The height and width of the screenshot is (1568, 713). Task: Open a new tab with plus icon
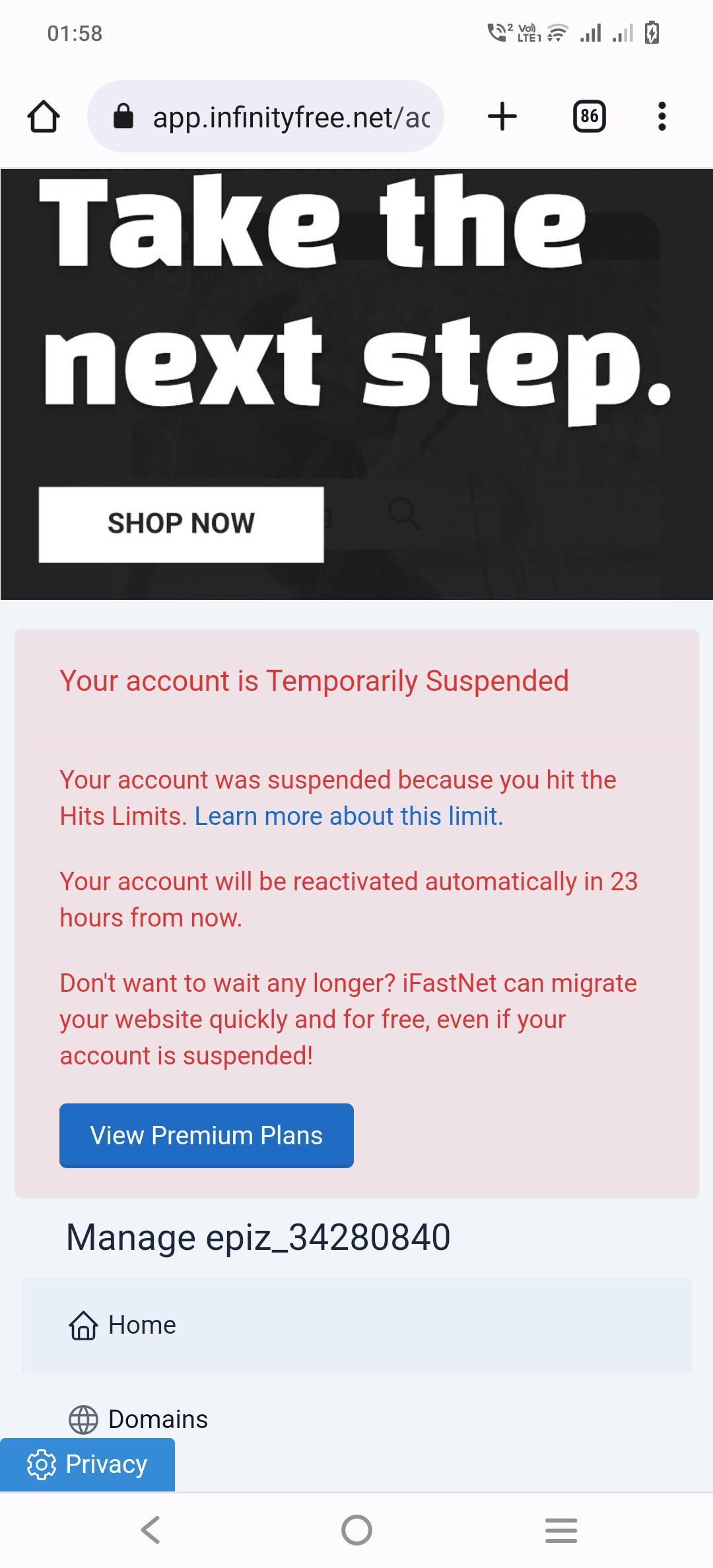502,117
